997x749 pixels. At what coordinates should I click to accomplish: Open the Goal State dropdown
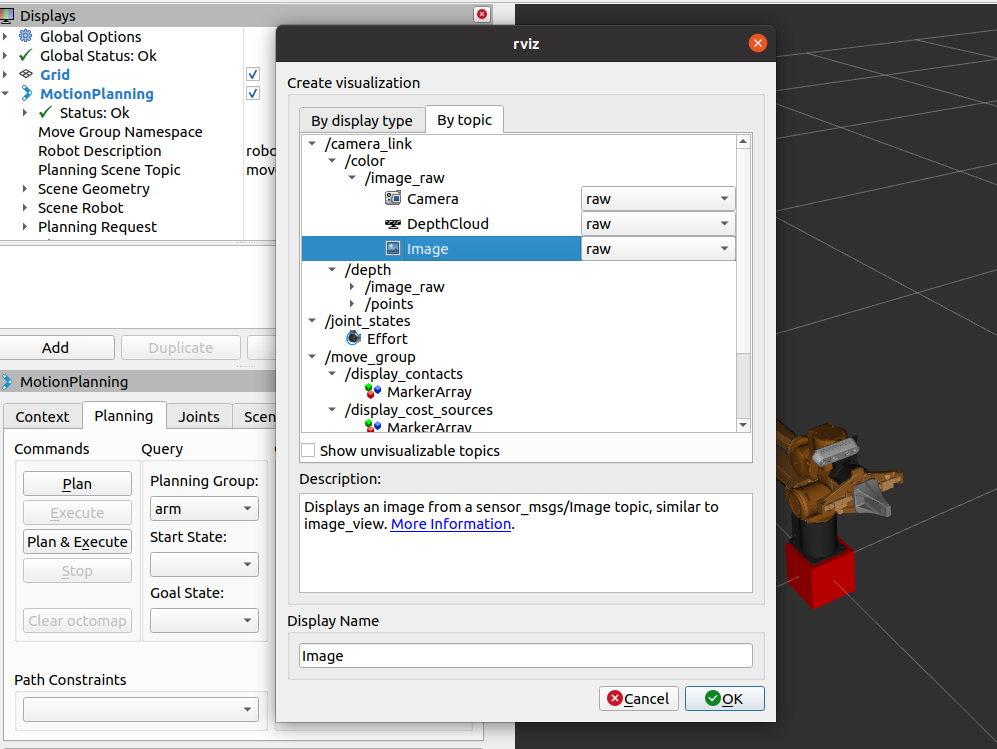pyautogui.click(x=204, y=621)
